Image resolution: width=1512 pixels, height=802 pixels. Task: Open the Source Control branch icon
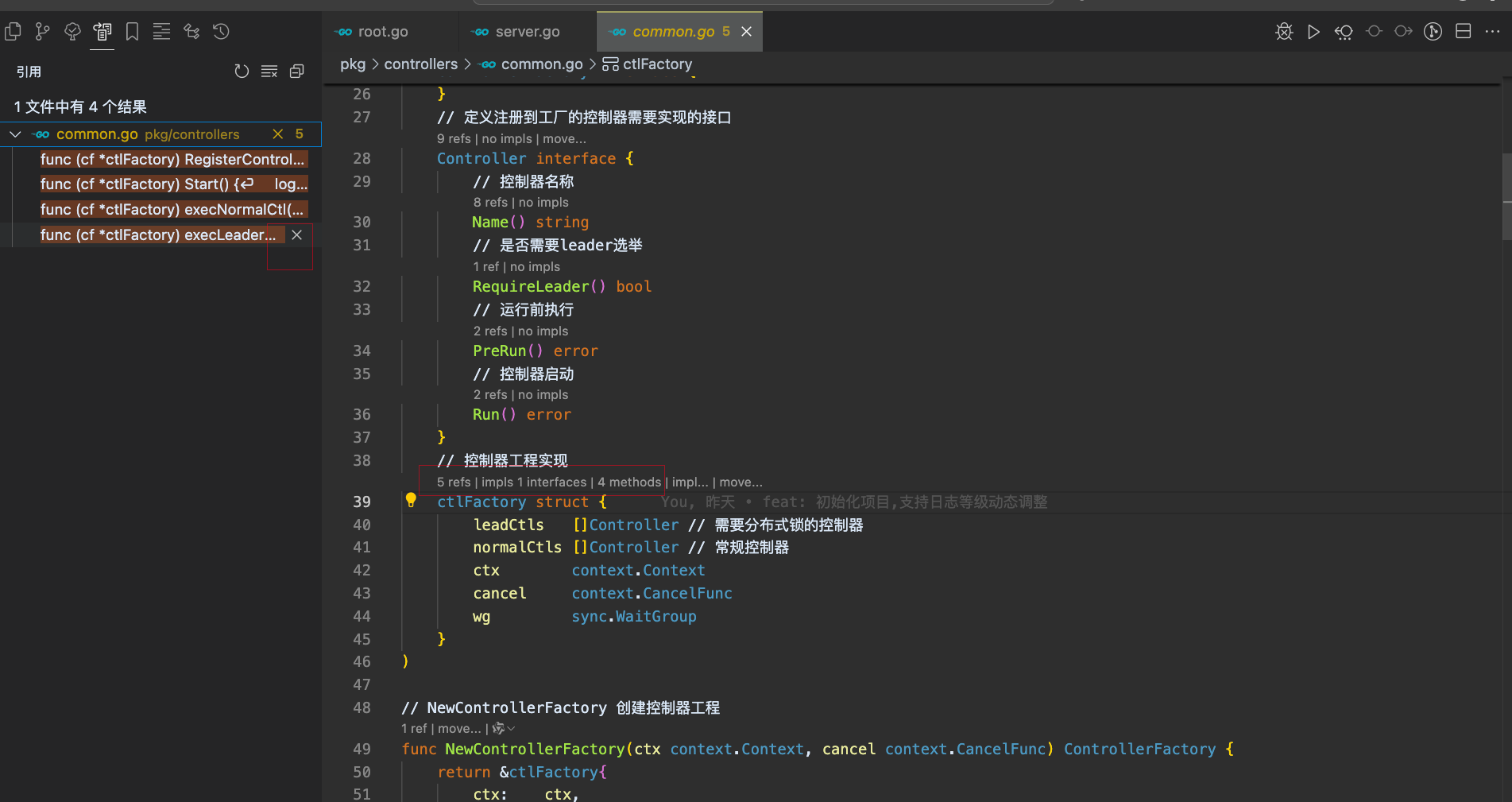coord(42,32)
